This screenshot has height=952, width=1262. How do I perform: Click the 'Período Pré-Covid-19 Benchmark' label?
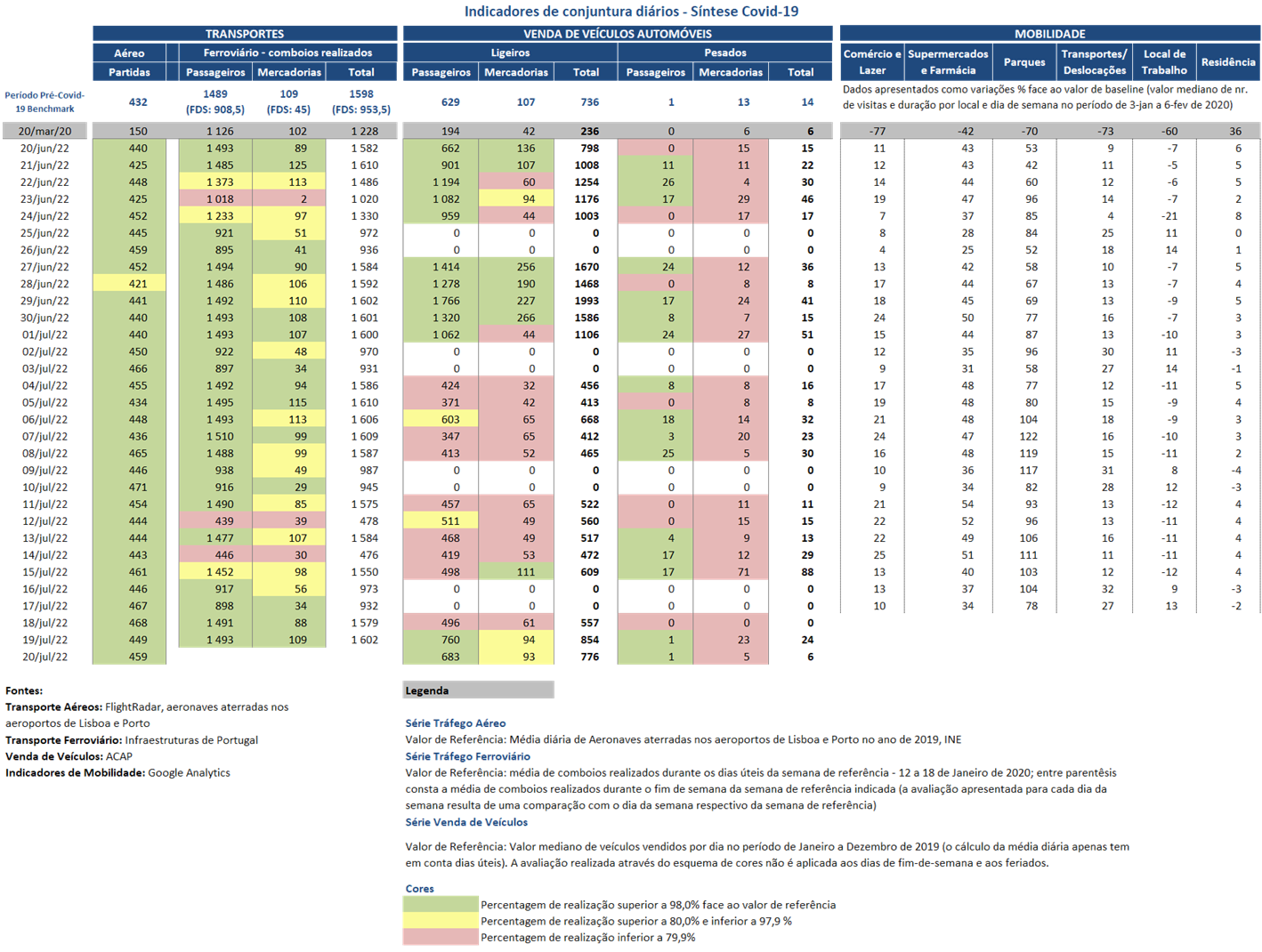[44, 101]
